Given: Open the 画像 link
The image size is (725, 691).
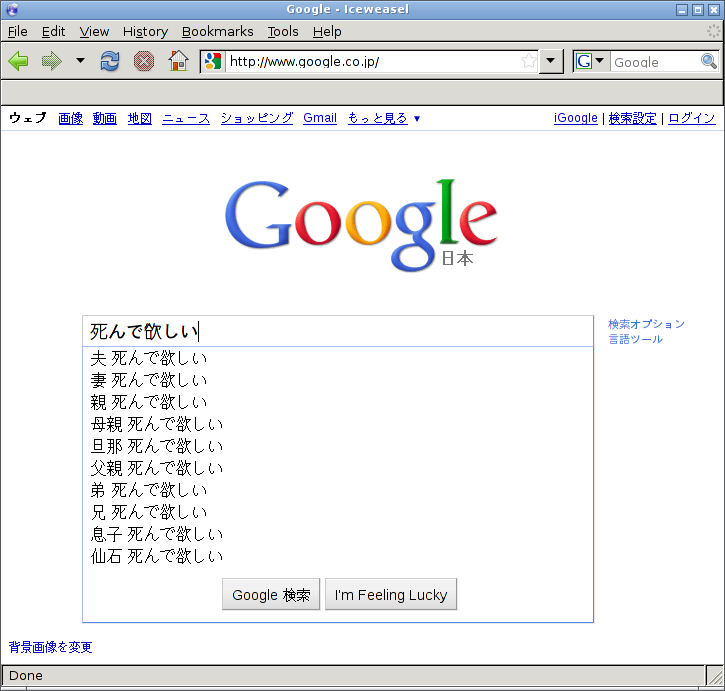Looking at the screenshot, I should click(x=71, y=118).
